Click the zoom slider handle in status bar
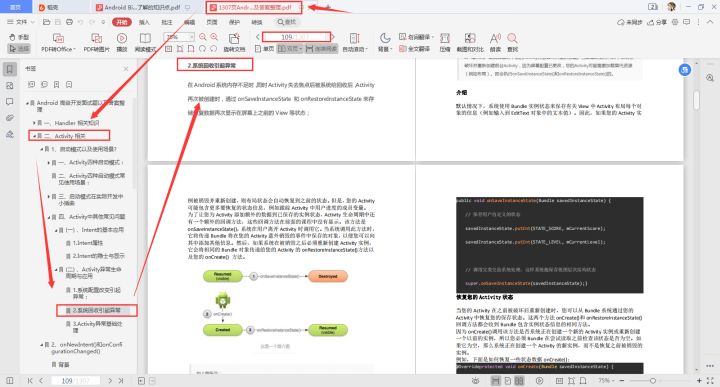720x387 pixels. click(x=652, y=381)
